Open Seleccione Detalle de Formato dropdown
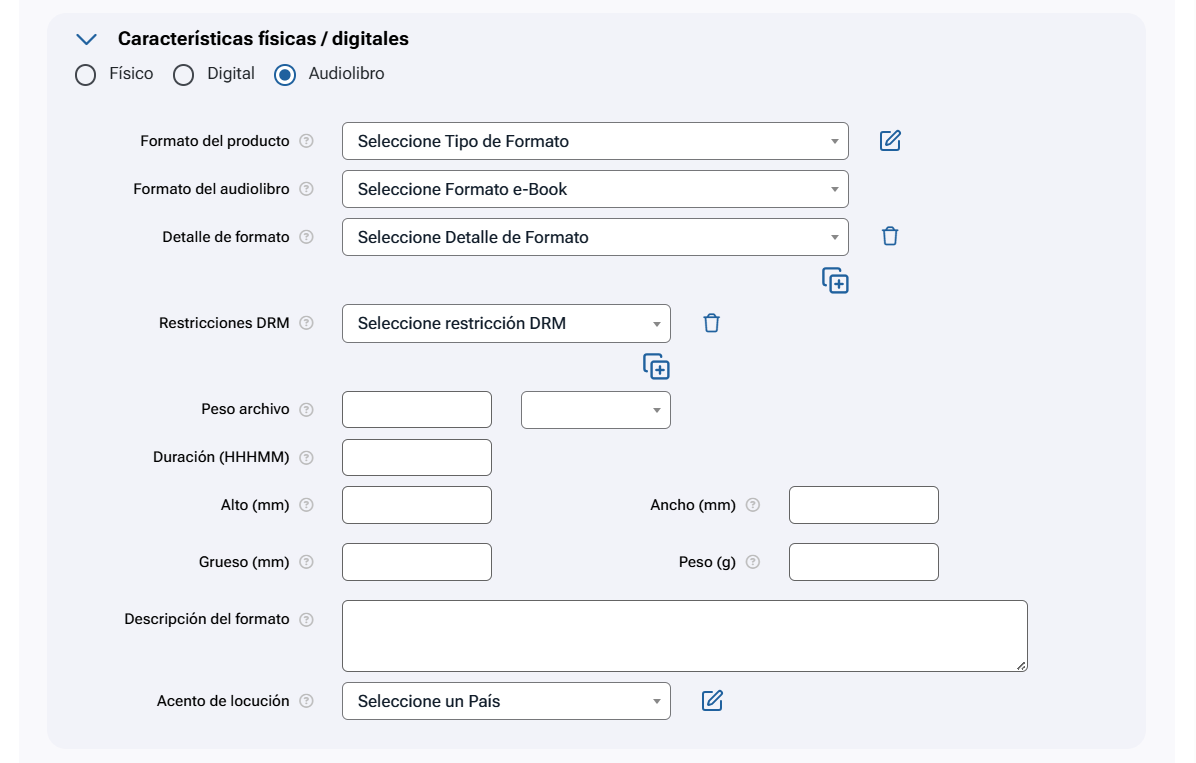Viewport: 1196px width, 763px height. (595, 237)
